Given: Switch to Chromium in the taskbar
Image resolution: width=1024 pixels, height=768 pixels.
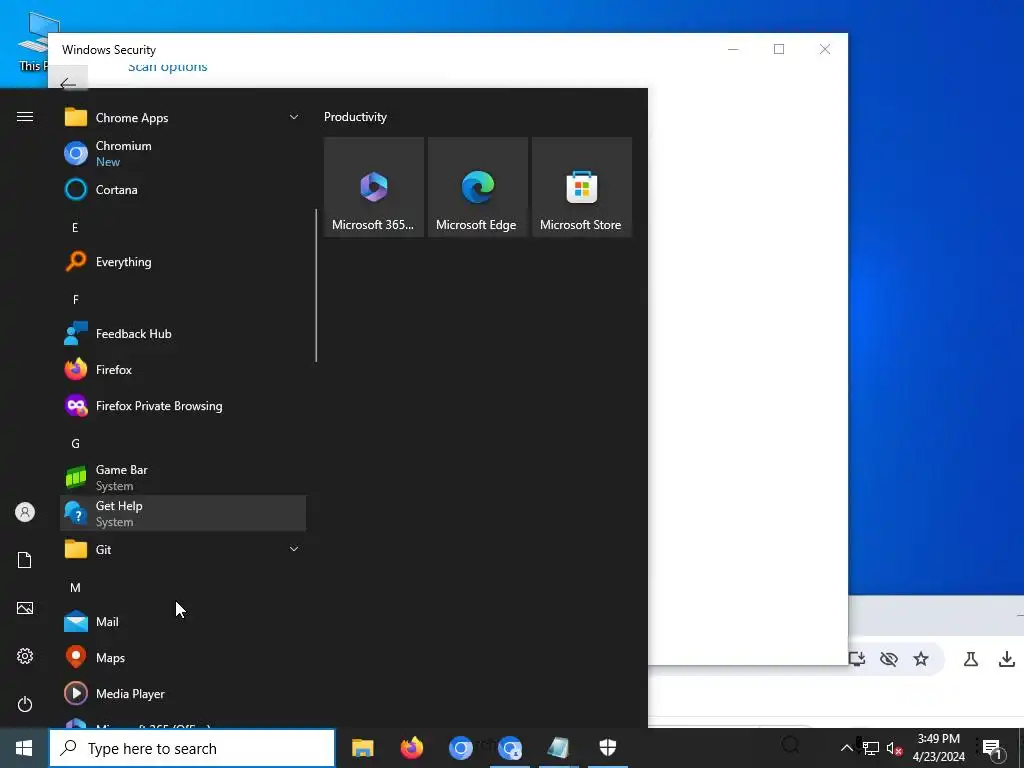Looking at the screenshot, I should pyautogui.click(x=460, y=748).
